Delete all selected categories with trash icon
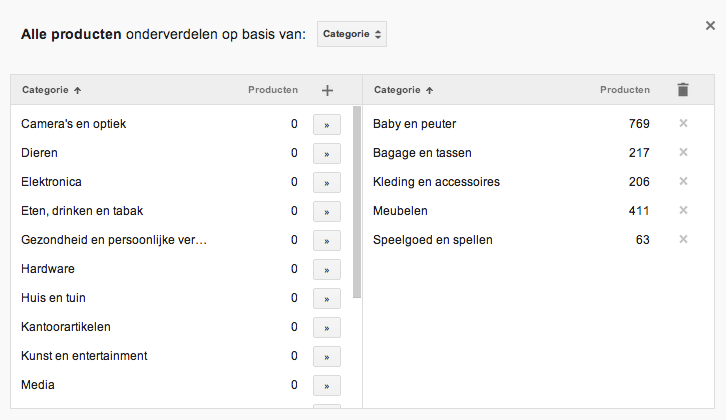Image resolution: width=726 pixels, height=420 pixels. click(x=683, y=90)
